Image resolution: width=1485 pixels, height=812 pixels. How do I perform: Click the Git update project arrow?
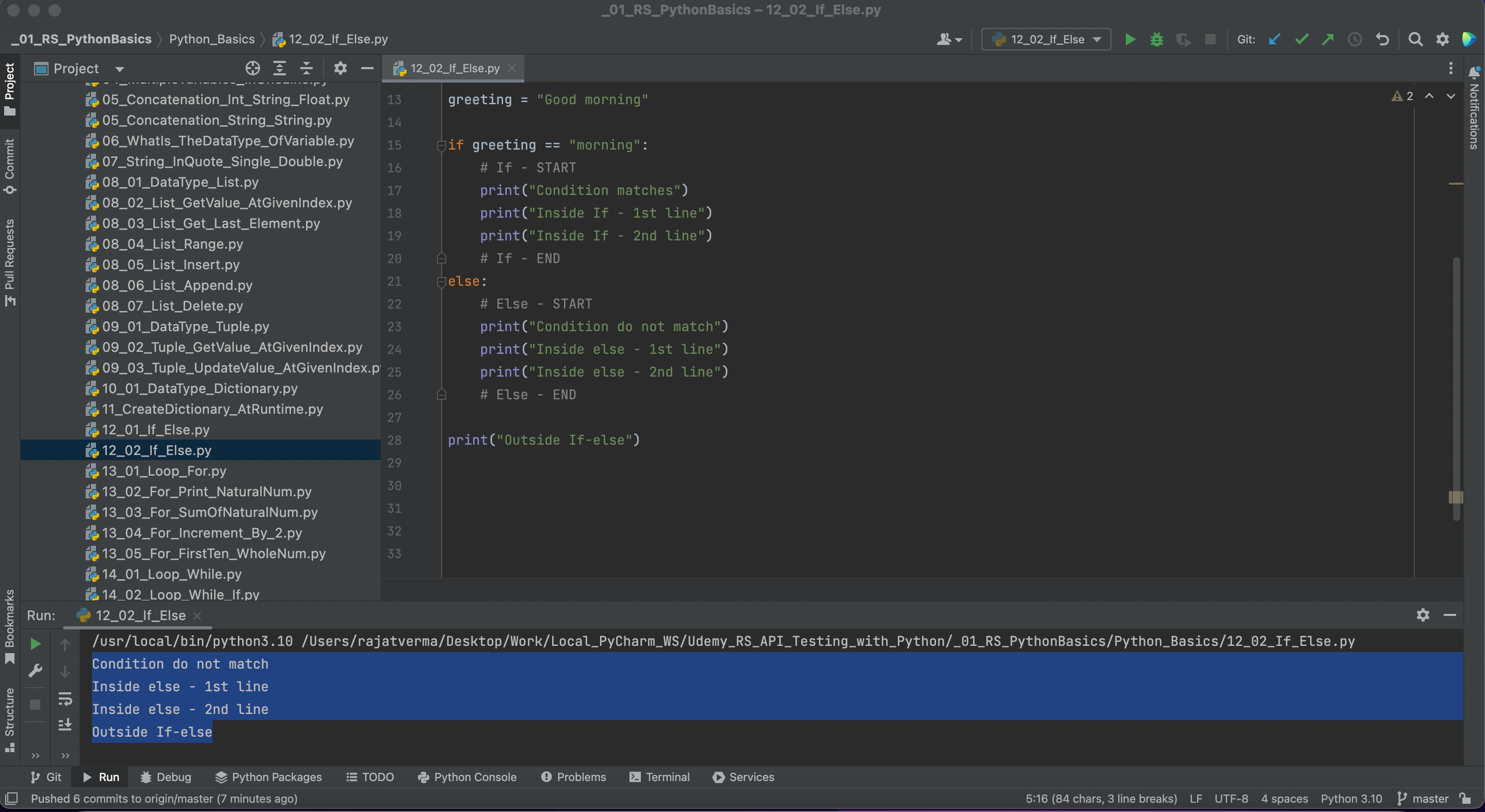tap(1274, 39)
